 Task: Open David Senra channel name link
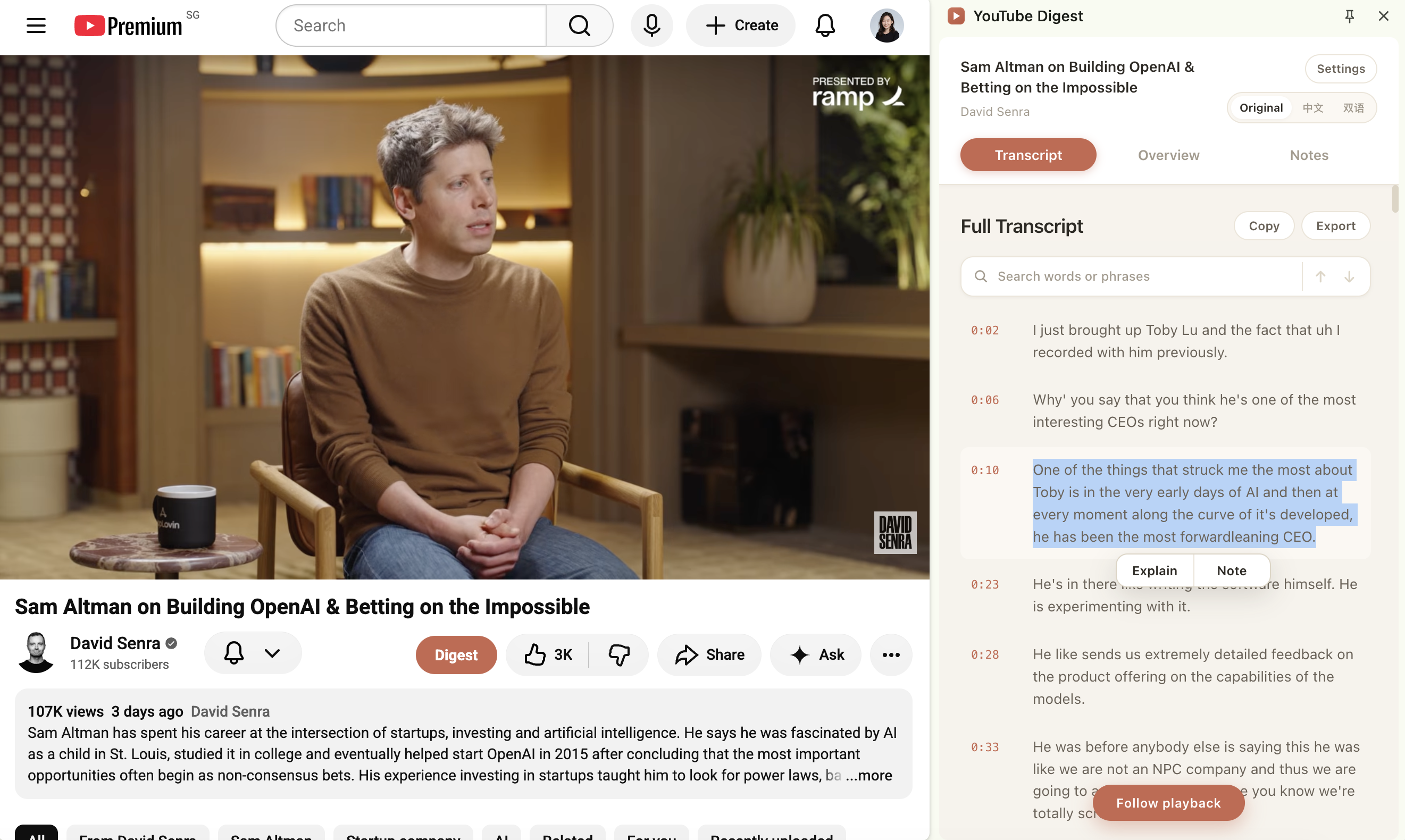(115, 643)
